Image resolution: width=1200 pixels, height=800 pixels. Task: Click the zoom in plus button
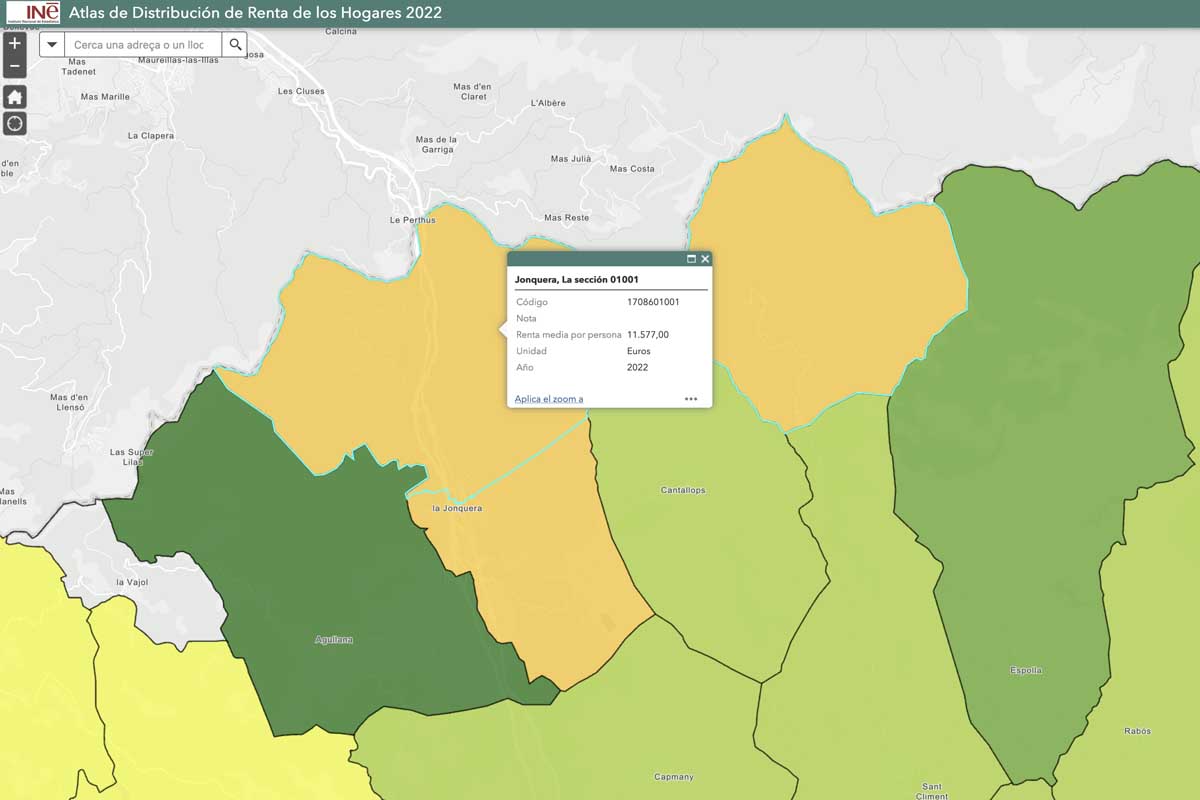14,44
